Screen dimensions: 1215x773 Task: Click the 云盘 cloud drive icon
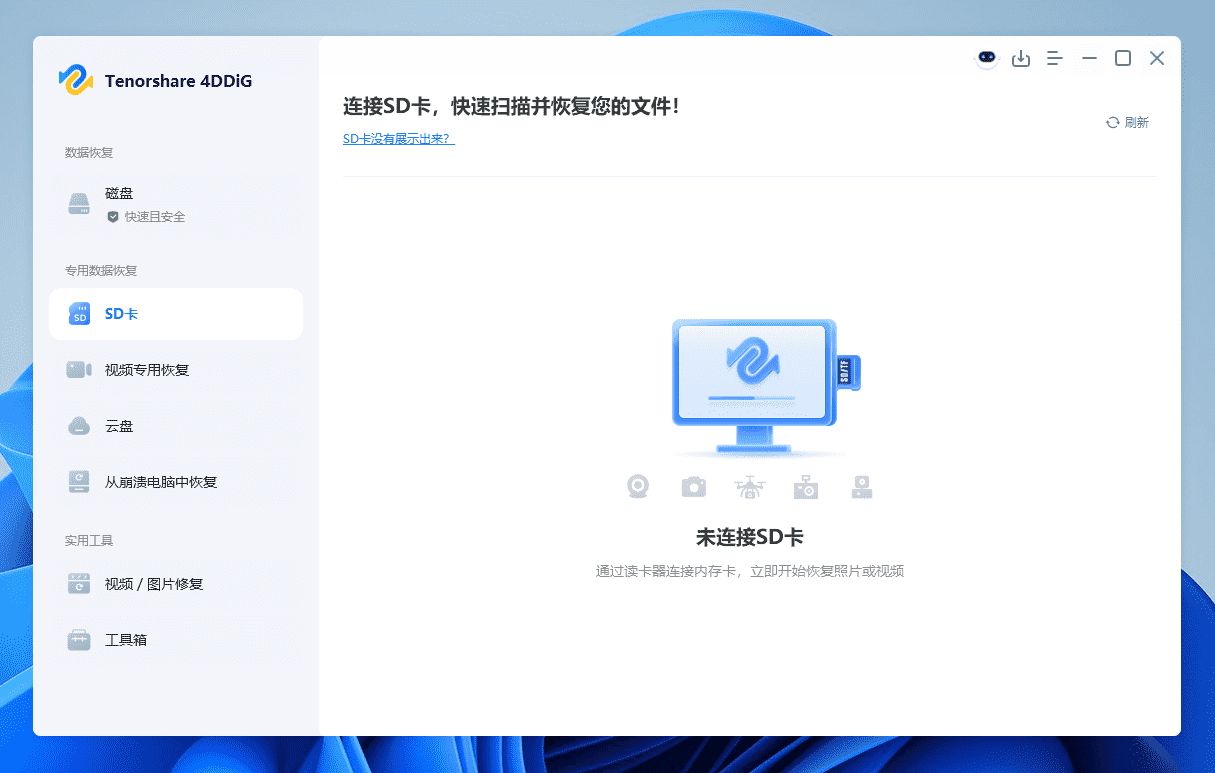point(79,425)
